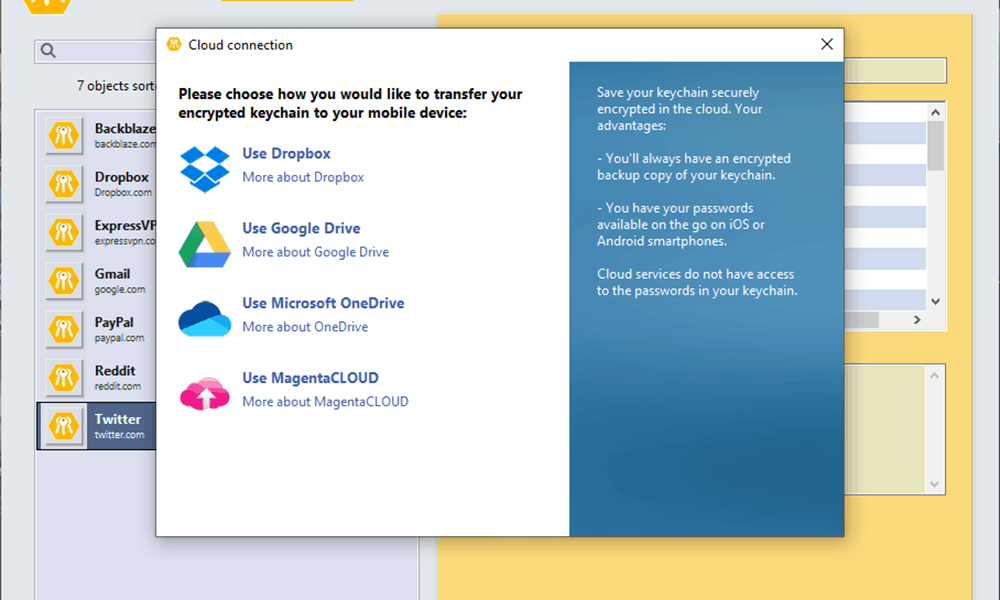Choose Use MagentaCLOUD link
The width and height of the screenshot is (1000, 600).
click(311, 378)
